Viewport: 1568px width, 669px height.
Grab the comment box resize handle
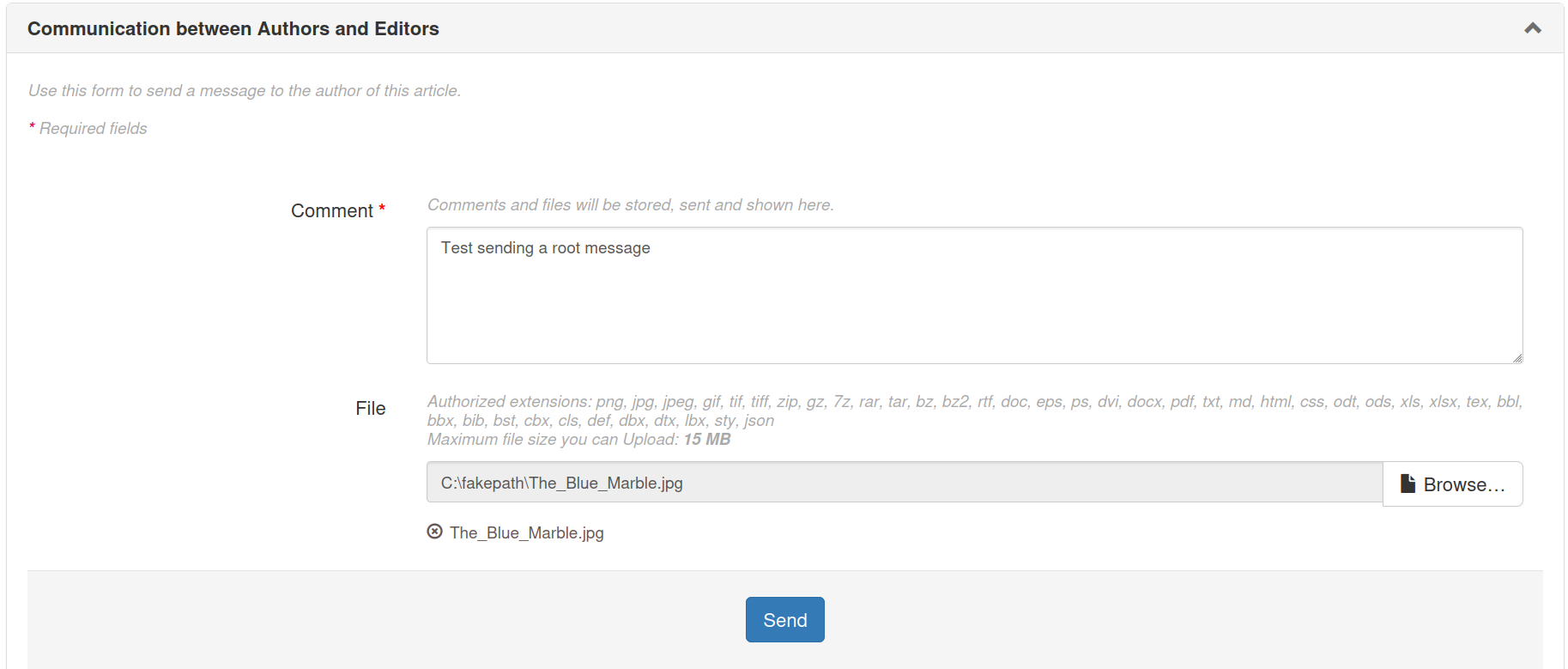coord(1517,358)
